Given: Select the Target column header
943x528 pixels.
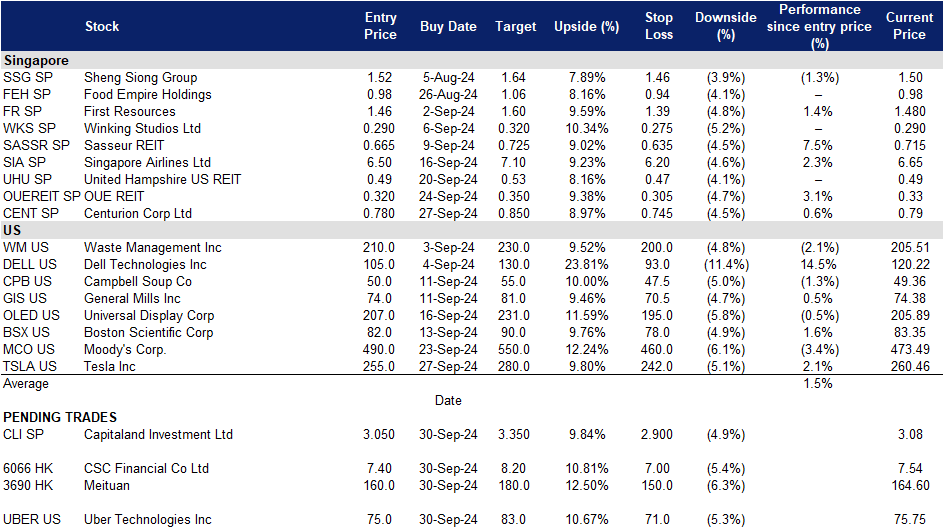Looking at the screenshot, I should [515, 26].
